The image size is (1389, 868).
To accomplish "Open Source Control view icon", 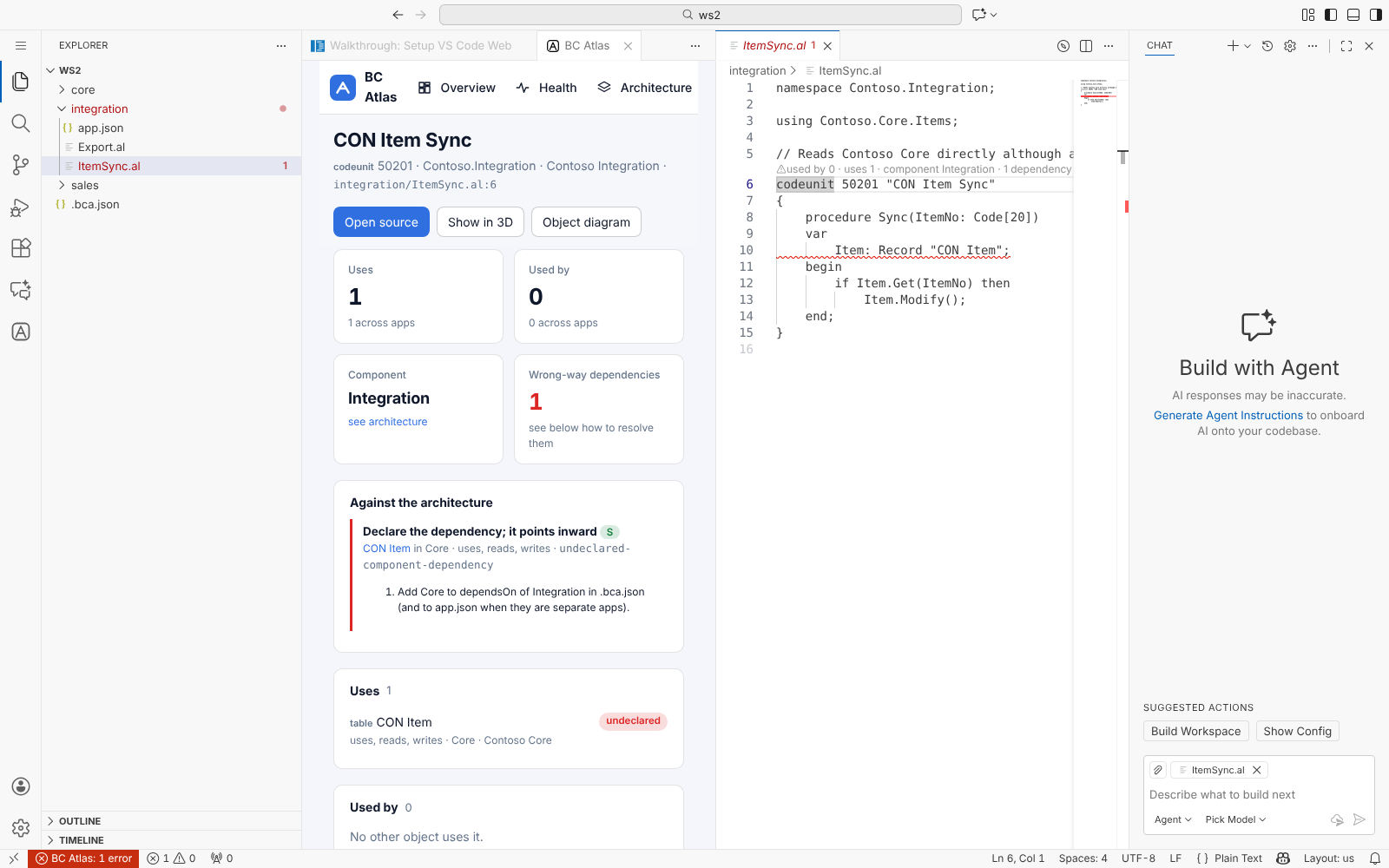I will click(x=21, y=165).
